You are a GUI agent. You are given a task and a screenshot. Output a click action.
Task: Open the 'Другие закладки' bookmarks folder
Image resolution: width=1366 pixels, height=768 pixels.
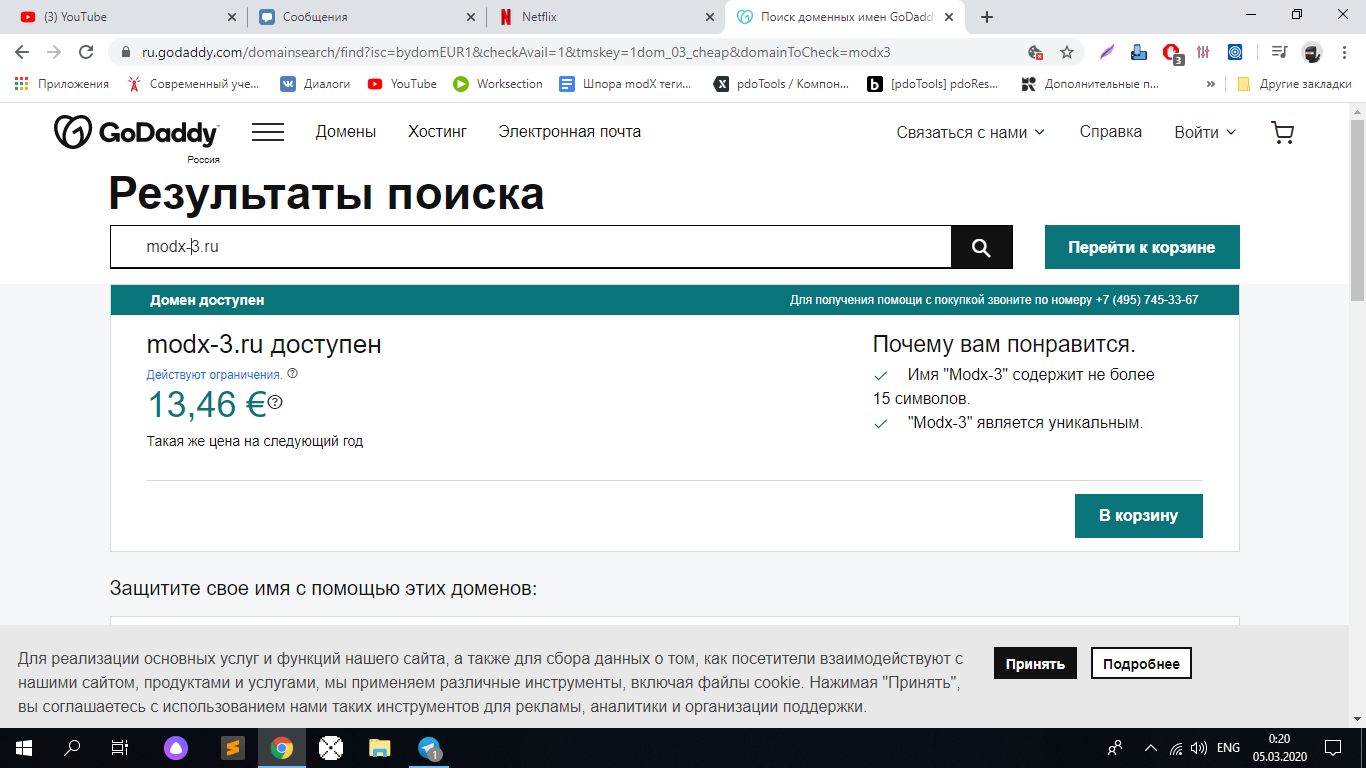(1294, 84)
